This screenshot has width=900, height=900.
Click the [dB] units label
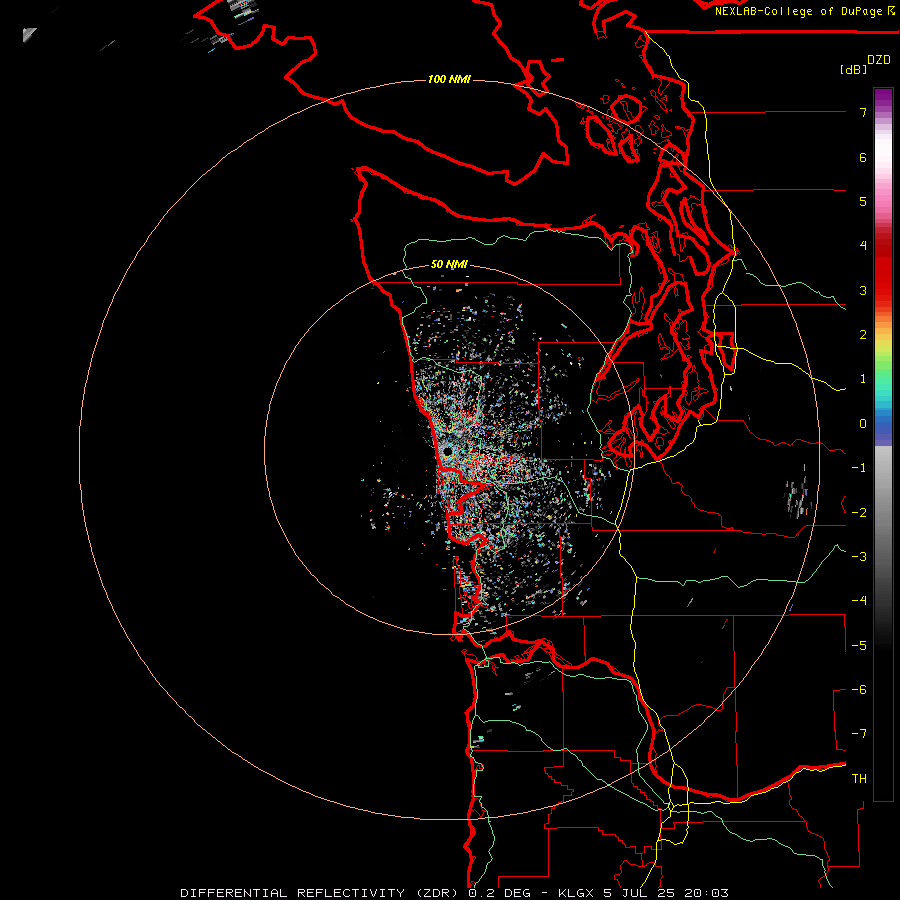[x=853, y=69]
